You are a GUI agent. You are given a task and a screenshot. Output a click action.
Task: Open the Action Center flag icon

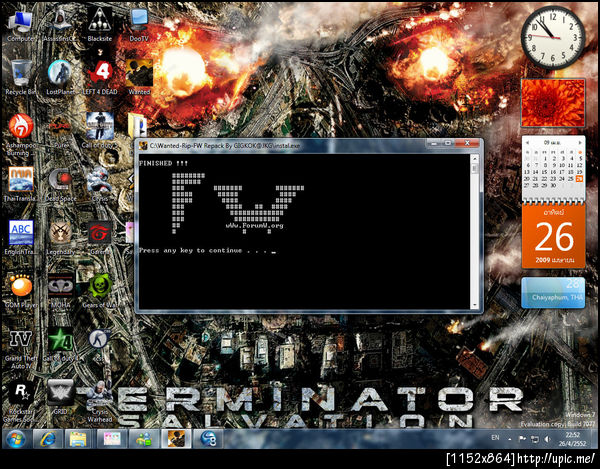tap(522, 439)
